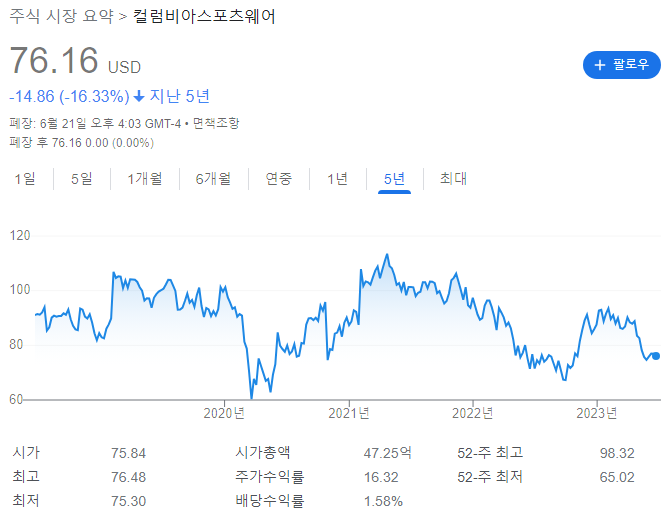The height and width of the screenshot is (517, 671).
Task: Click the 52-주 최저 label
Action: [490, 477]
